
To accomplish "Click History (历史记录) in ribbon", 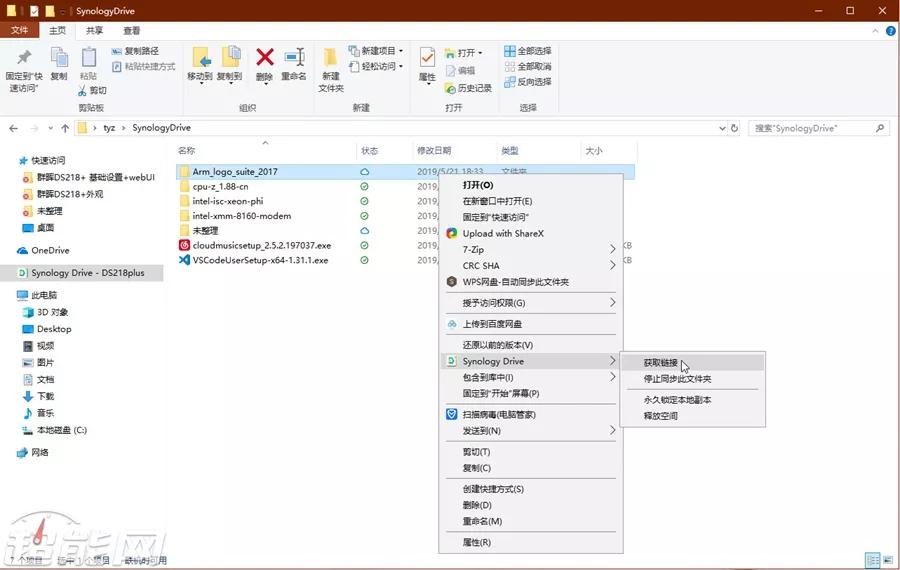I will pos(468,88).
